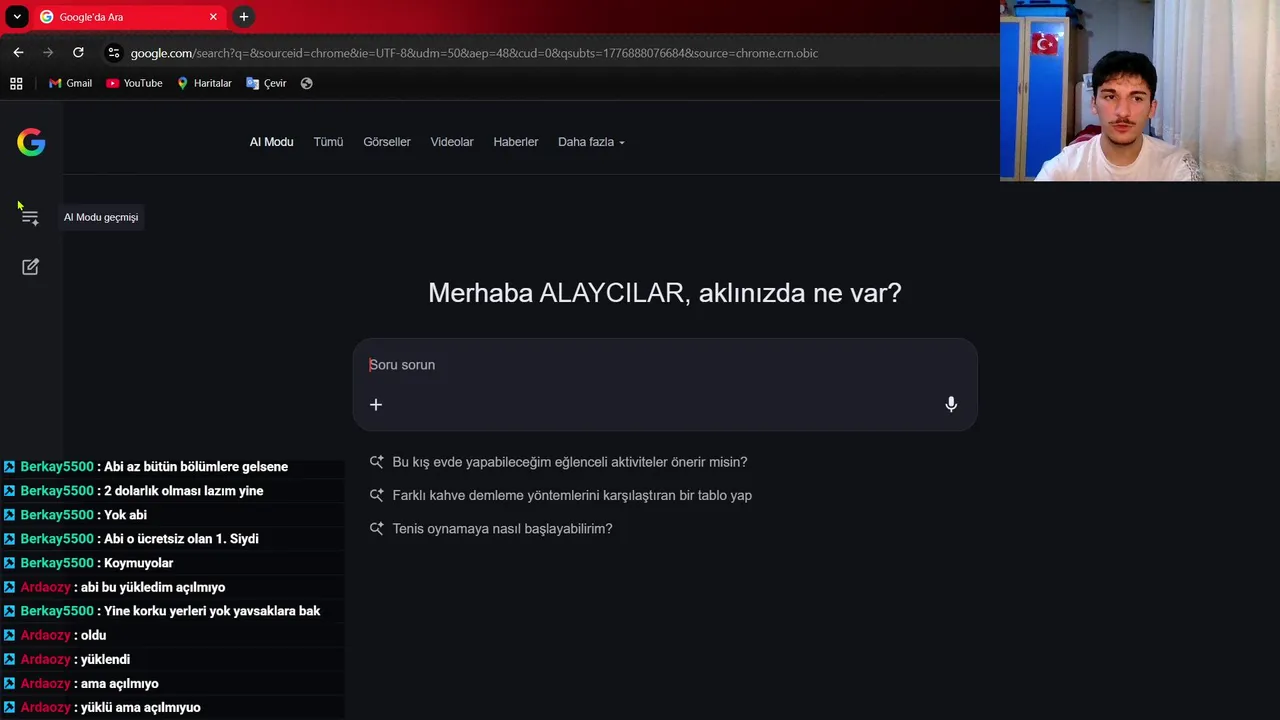Image resolution: width=1280 pixels, height=720 pixels.
Task: Reload the current page
Action: click(78, 53)
